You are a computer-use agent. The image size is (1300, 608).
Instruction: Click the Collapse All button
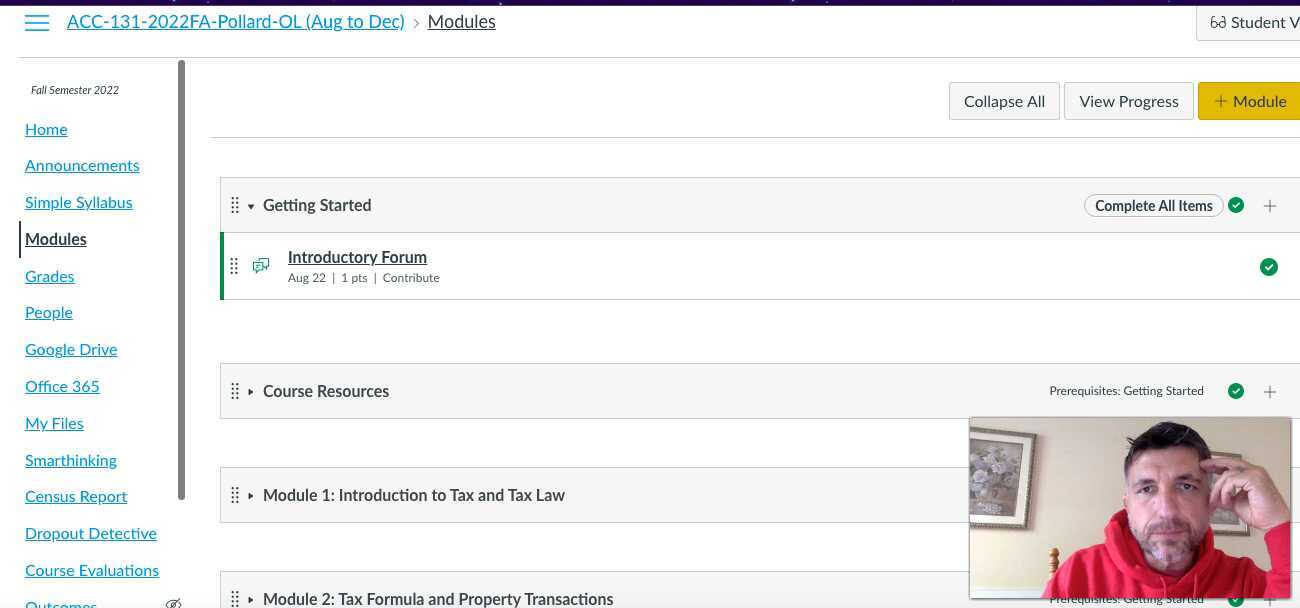(1004, 101)
